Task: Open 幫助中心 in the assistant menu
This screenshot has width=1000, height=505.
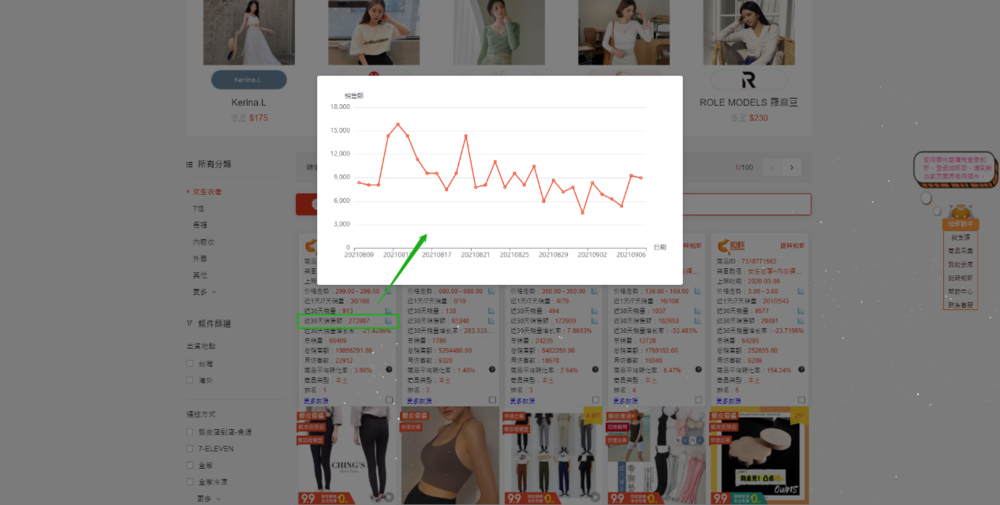Action: 960,292
